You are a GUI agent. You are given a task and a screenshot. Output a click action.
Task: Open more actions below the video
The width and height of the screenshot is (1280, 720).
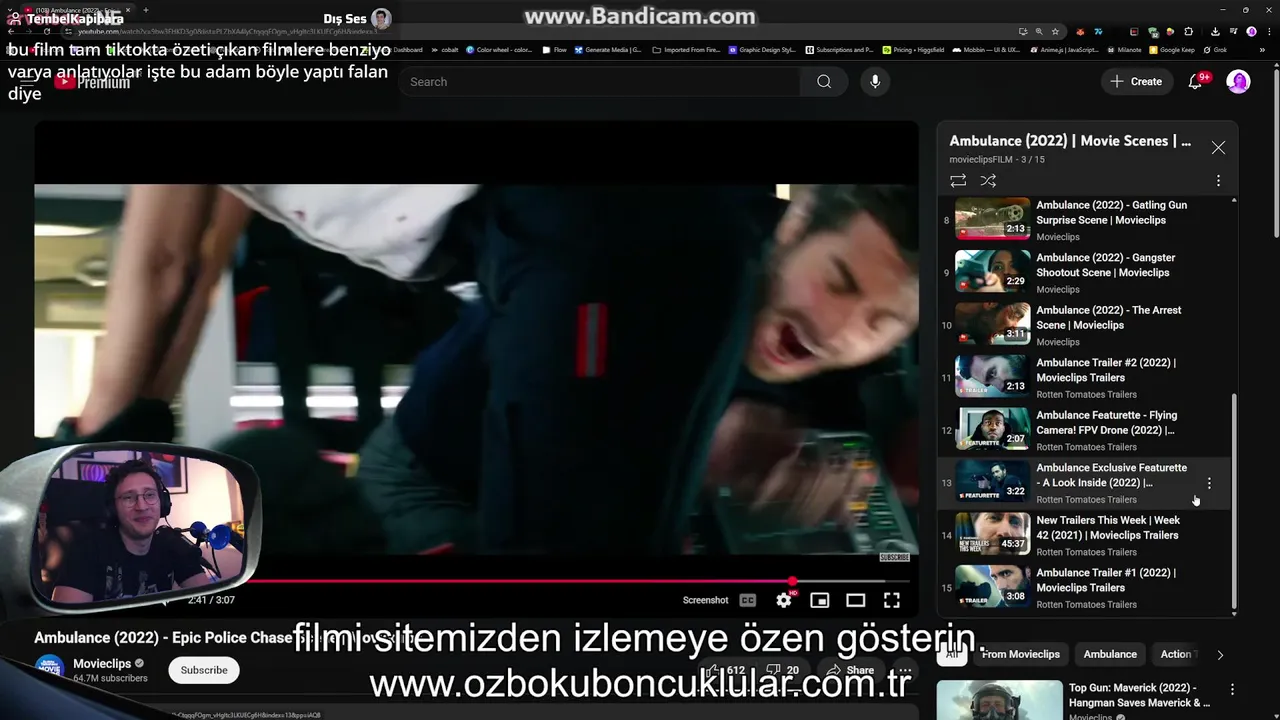click(905, 670)
